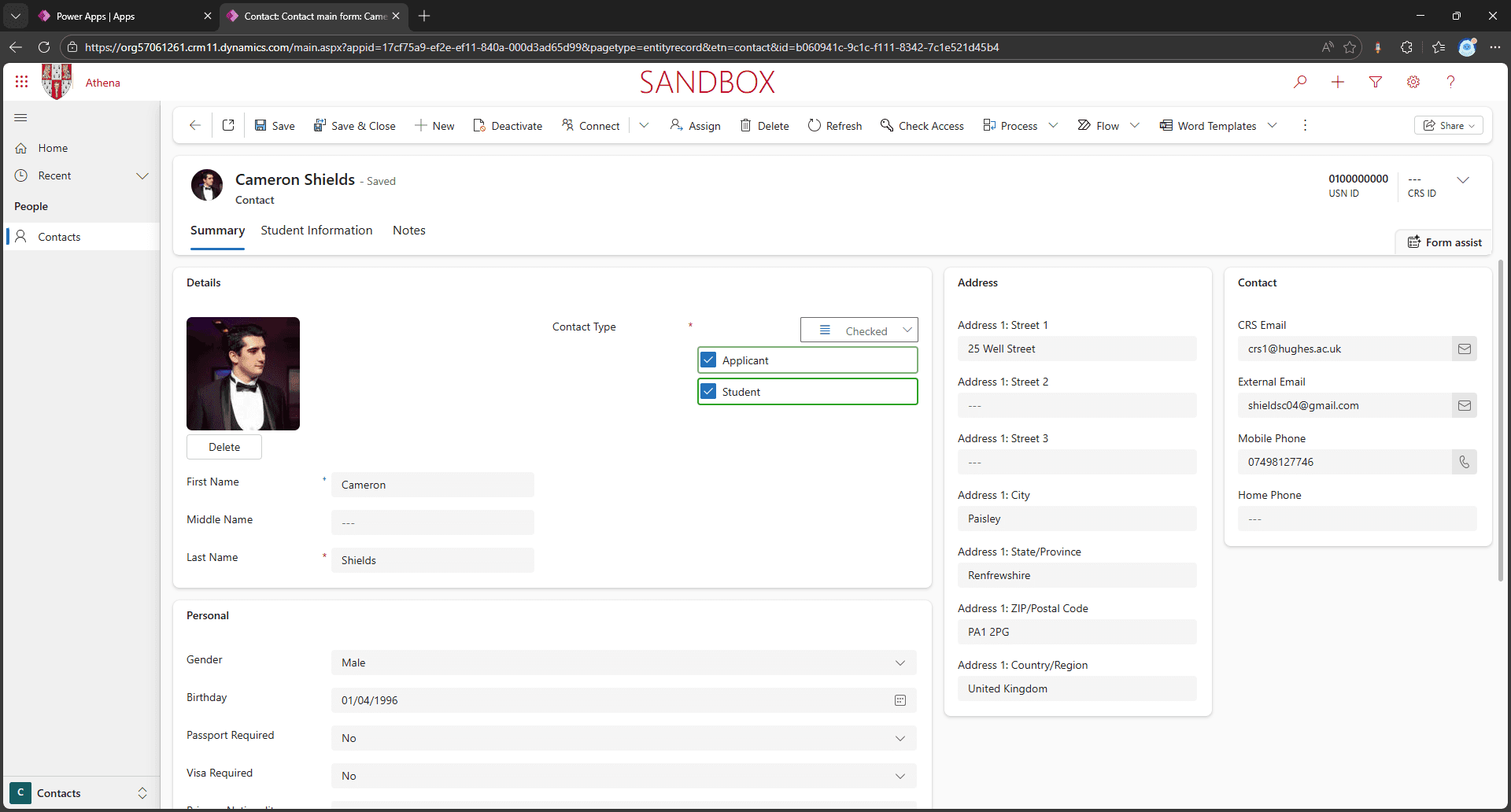Collapse the site map hamburger menu

(20, 118)
